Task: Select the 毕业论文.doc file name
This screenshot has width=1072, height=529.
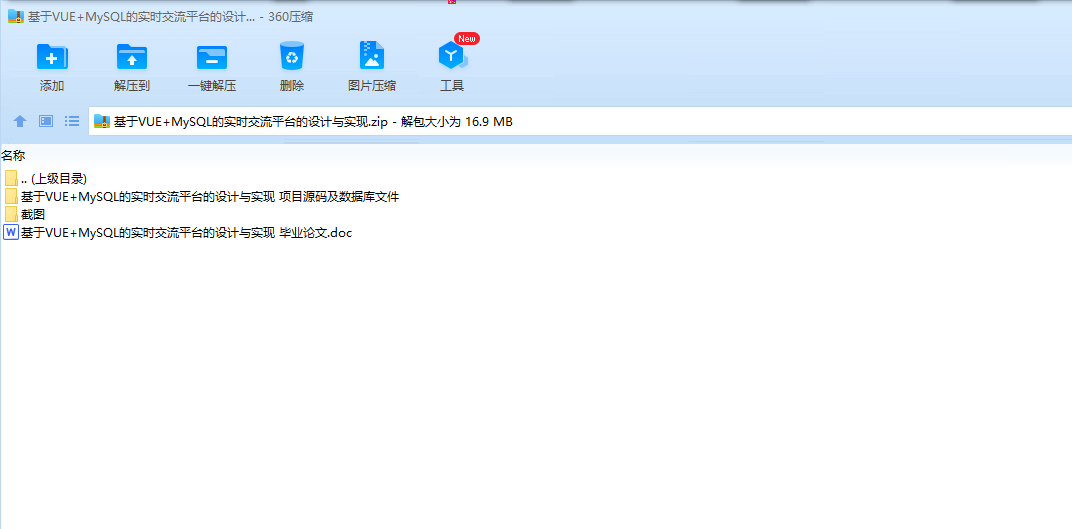Action: click(x=187, y=232)
